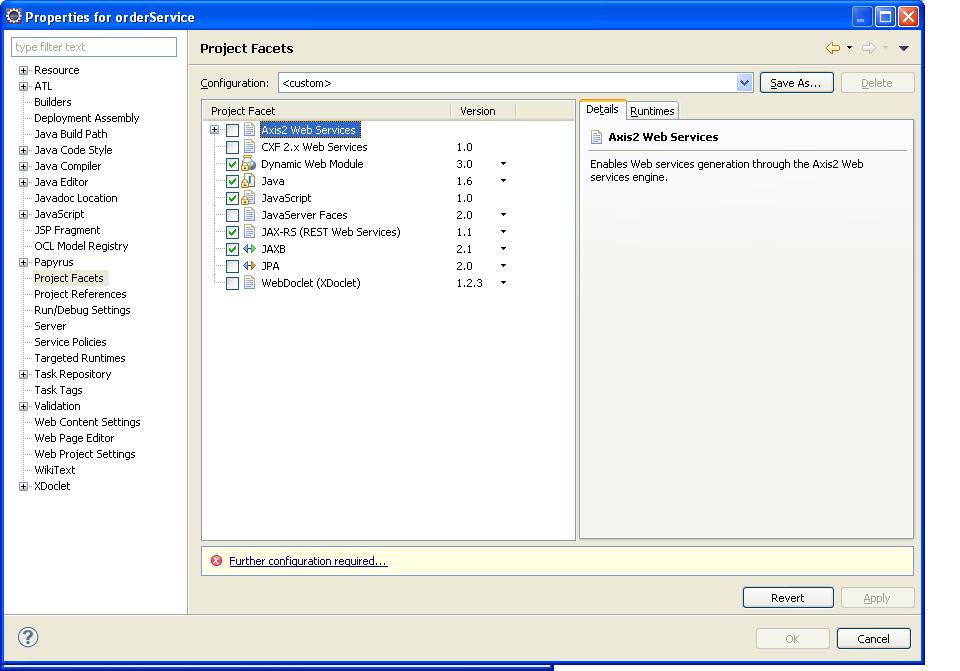Switch to the Details tab
This screenshot has width=960, height=671.
[x=602, y=110]
